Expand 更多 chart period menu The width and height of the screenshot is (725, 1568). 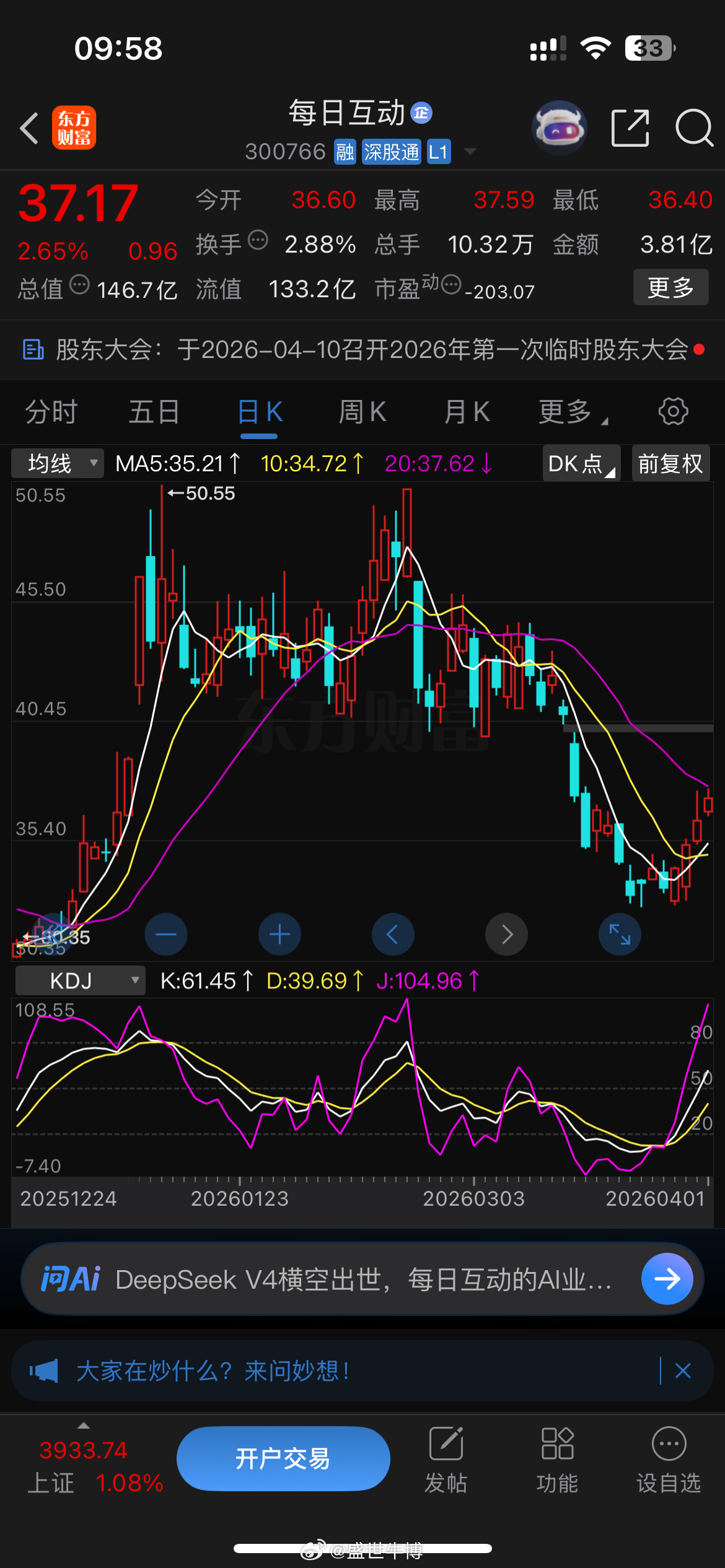tap(572, 412)
